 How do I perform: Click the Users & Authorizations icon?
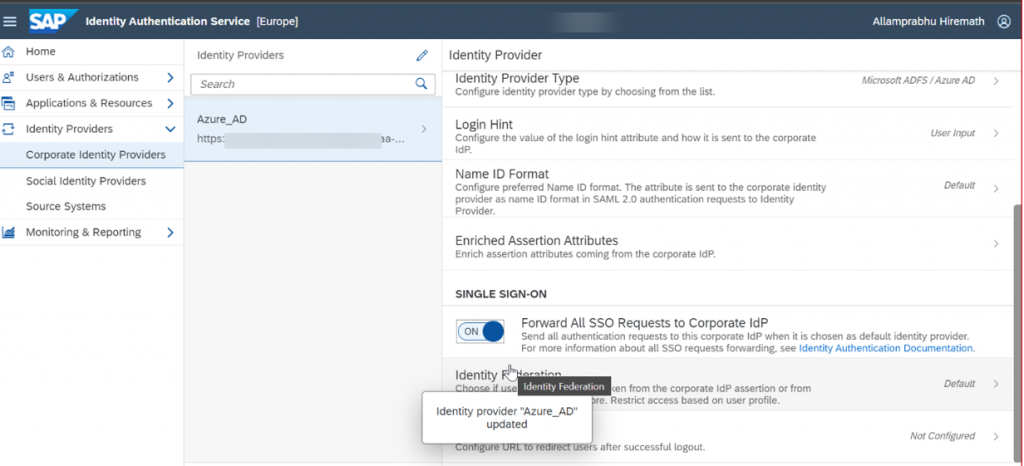[8, 78]
